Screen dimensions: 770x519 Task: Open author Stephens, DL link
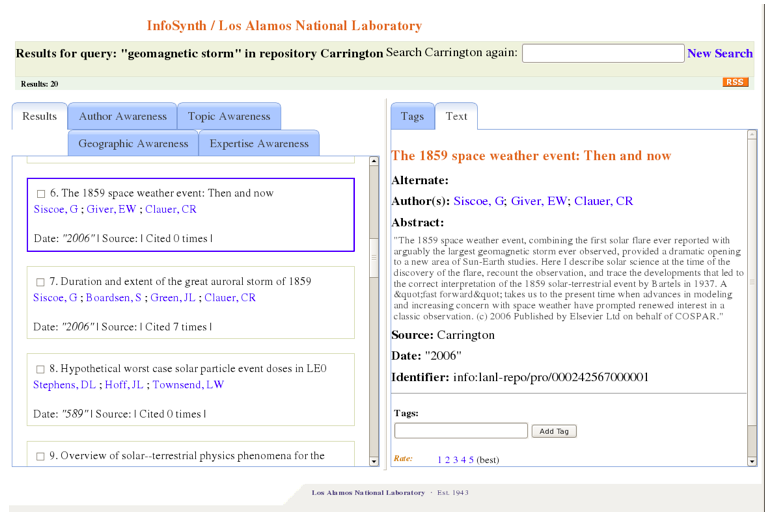pyautogui.click(x=64, y=385)
